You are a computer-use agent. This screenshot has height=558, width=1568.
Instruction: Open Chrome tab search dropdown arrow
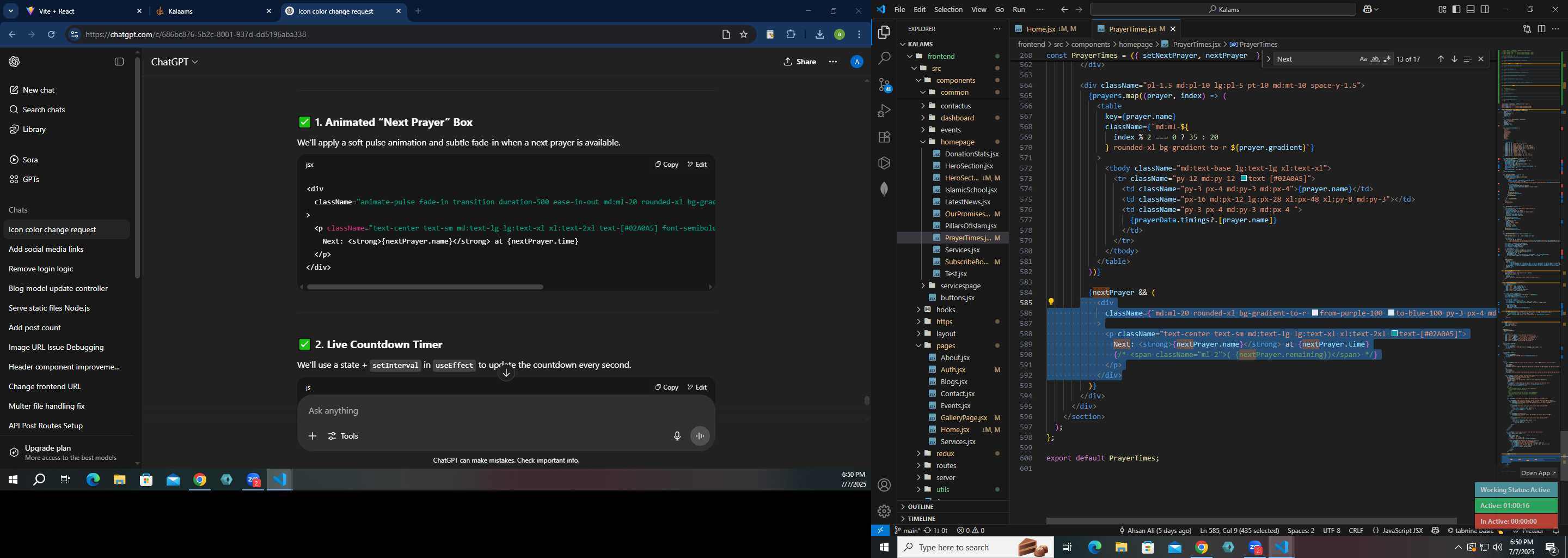11,11
